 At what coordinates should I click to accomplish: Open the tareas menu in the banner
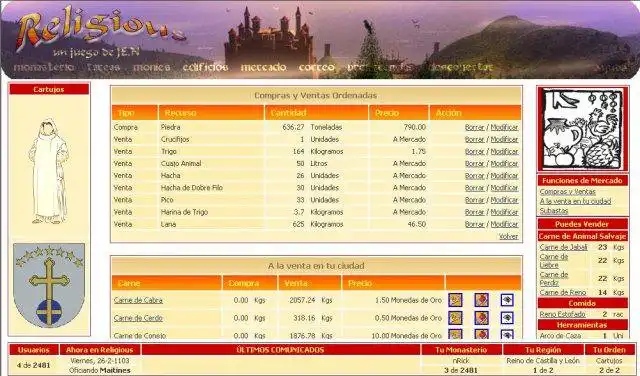(104, 67)
